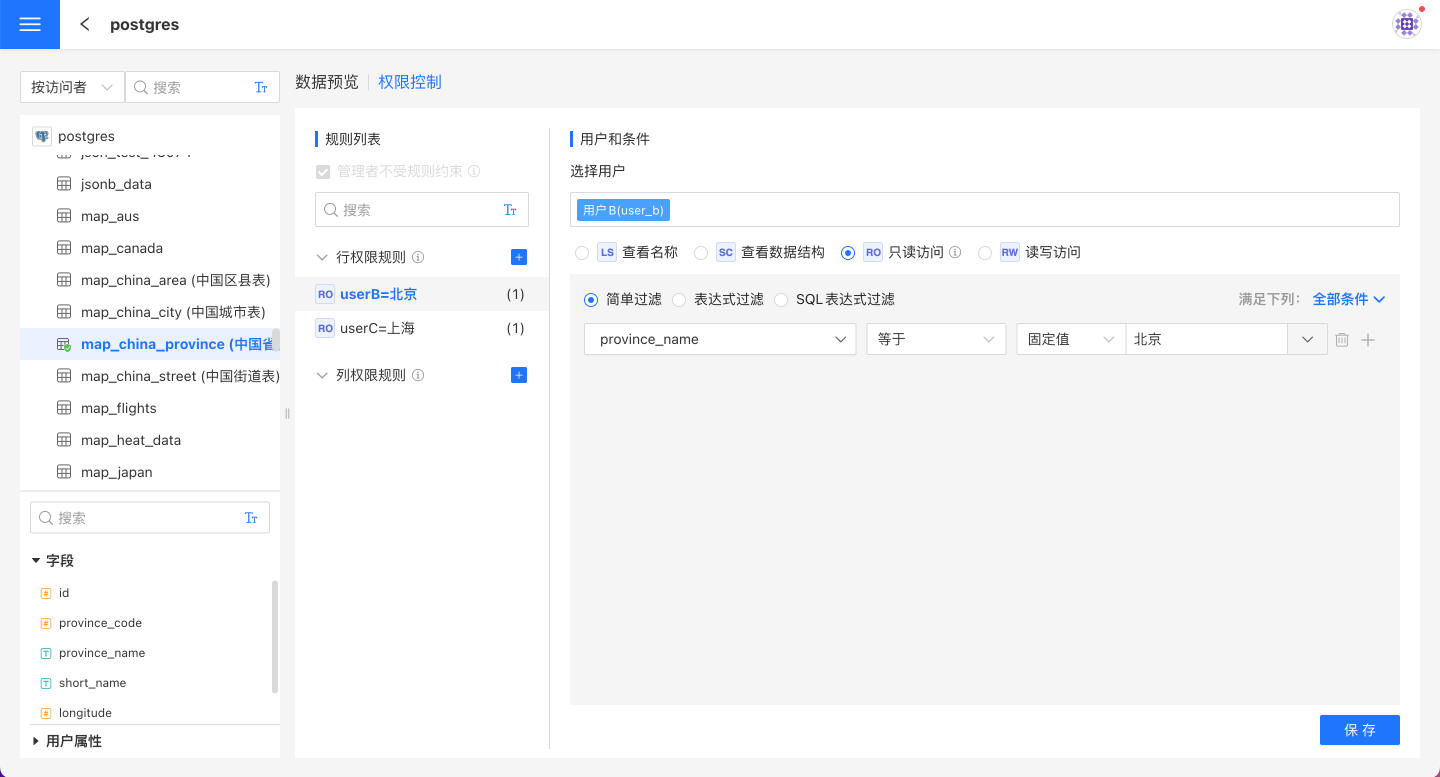Open the map_flights table

pyautogui.click(x=118, y=408)
